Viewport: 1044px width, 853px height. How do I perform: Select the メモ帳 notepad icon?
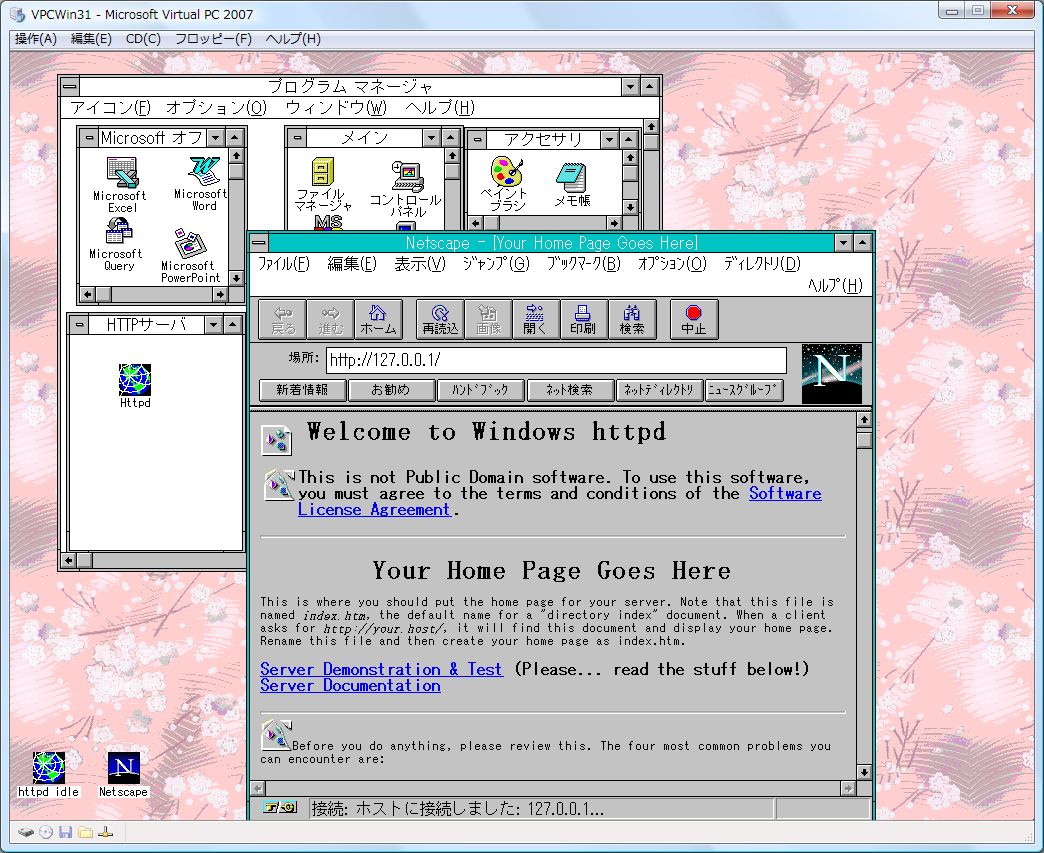tap(571, 177)
